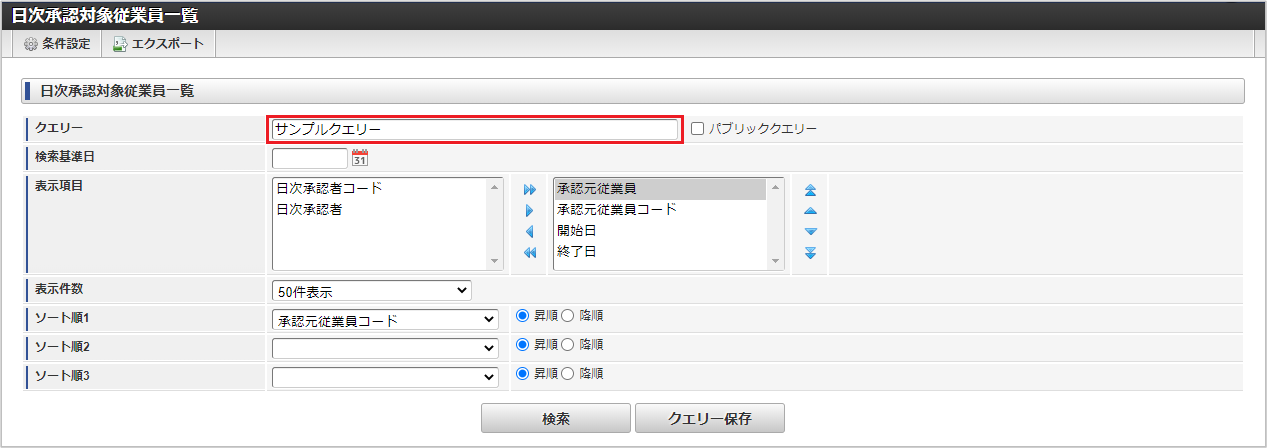Enable the パブリッククエリー checkbox
The width and height of the screenshot is (1267, 448).
pos(698,129)
